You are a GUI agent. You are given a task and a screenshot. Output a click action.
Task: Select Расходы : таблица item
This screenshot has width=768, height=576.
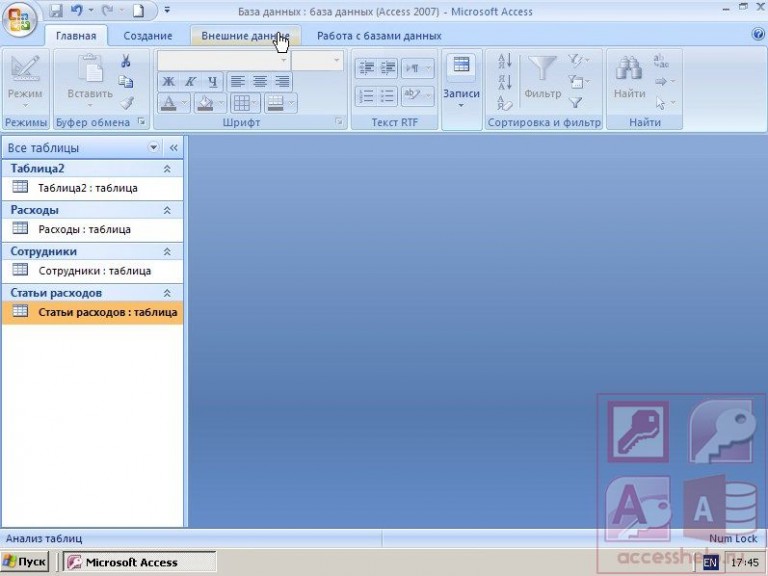pos(93,229)
